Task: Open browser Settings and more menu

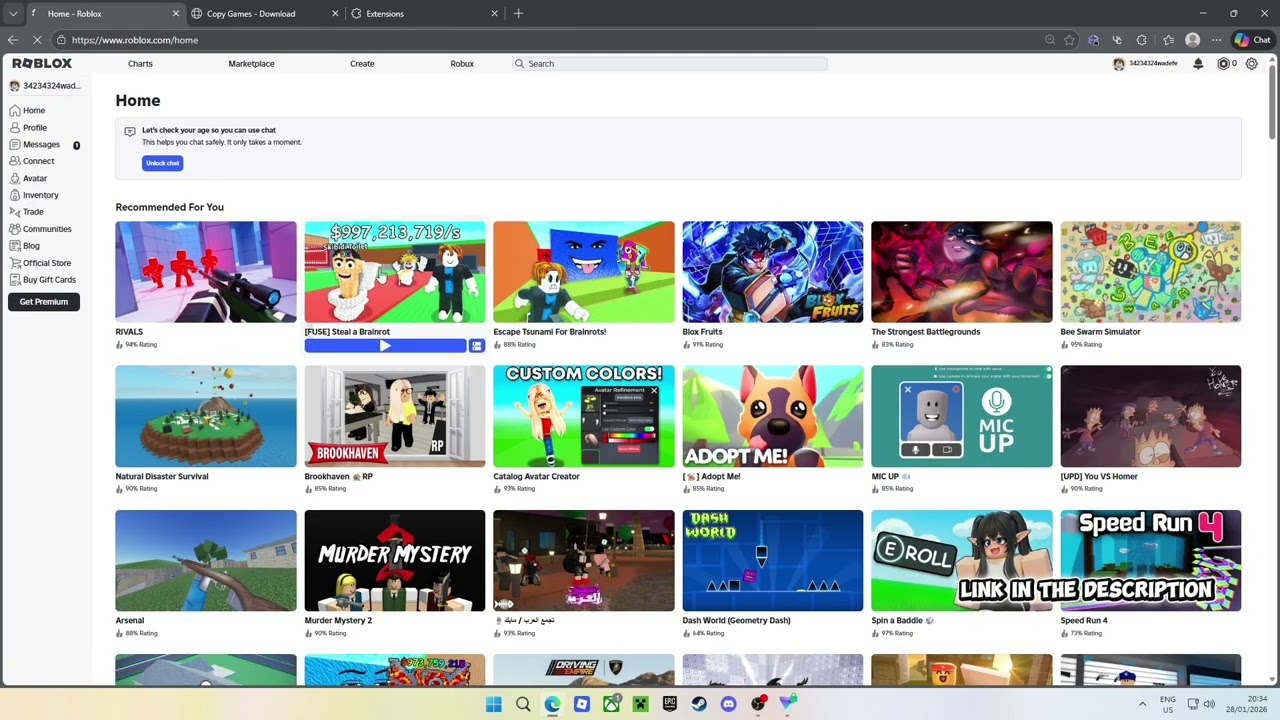Action: click(1216, 40)
